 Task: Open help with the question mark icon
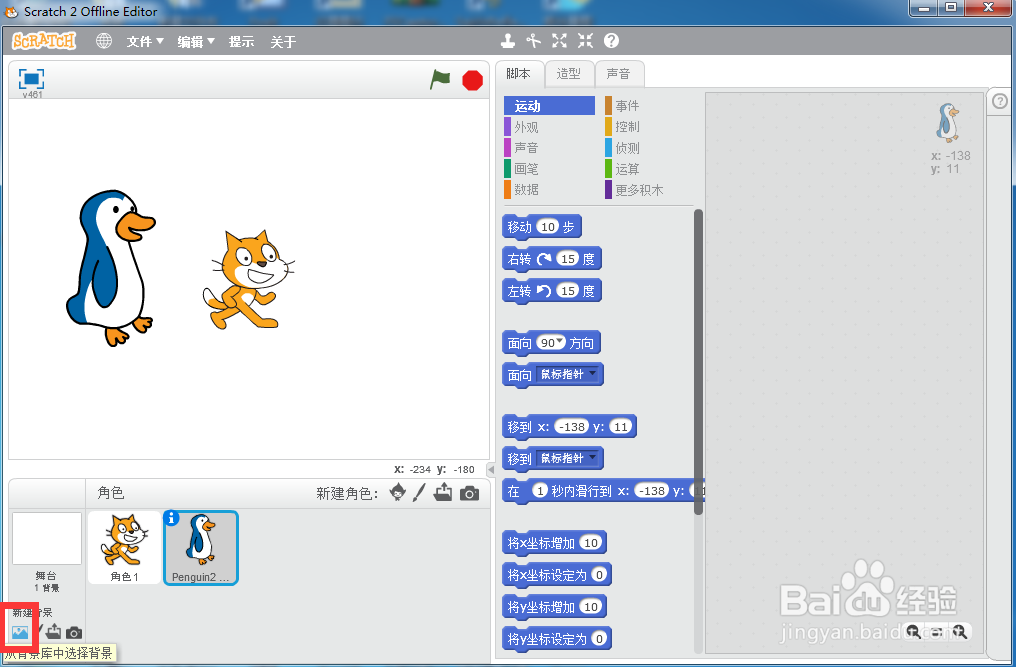(x=610, y=41)
